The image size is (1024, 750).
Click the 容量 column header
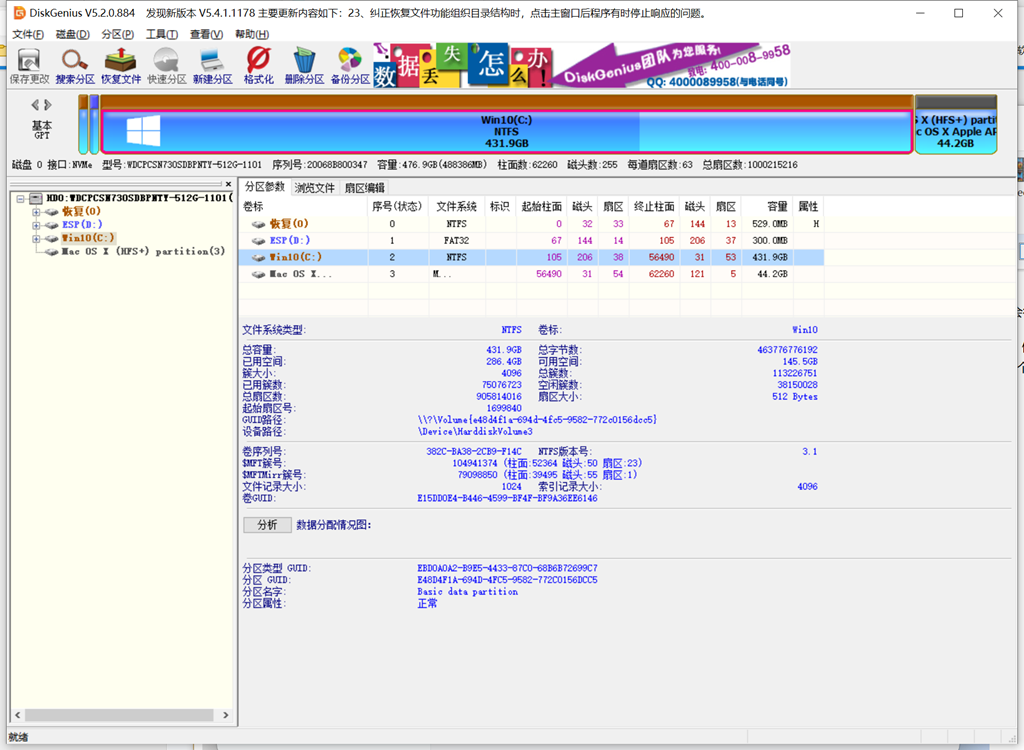click(x=767, y=206)
